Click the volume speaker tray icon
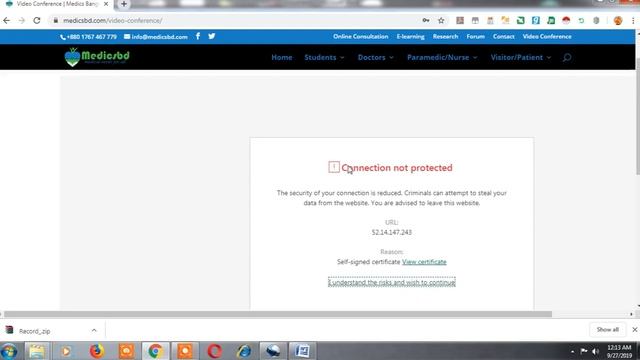 596,351
